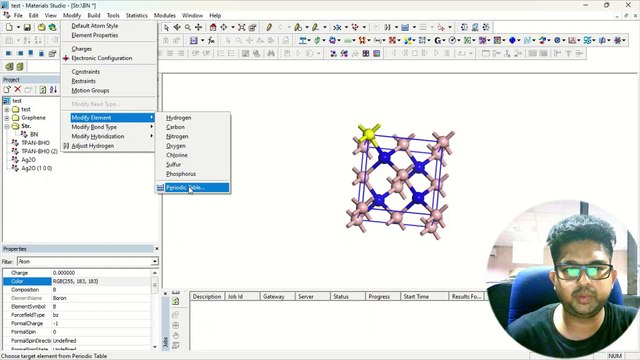Close the Properties panel
This screenshot has height=360, width=640.
(x=157, y=249)
